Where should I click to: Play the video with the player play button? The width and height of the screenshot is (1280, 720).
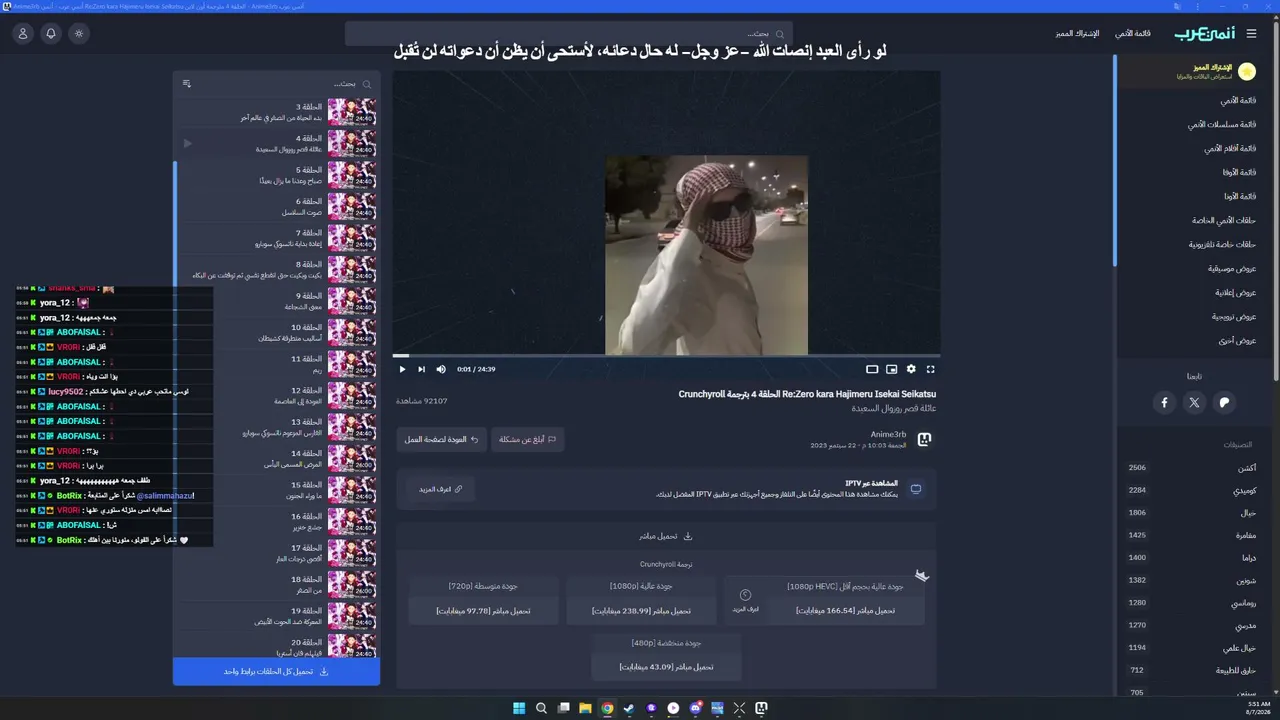402,369
